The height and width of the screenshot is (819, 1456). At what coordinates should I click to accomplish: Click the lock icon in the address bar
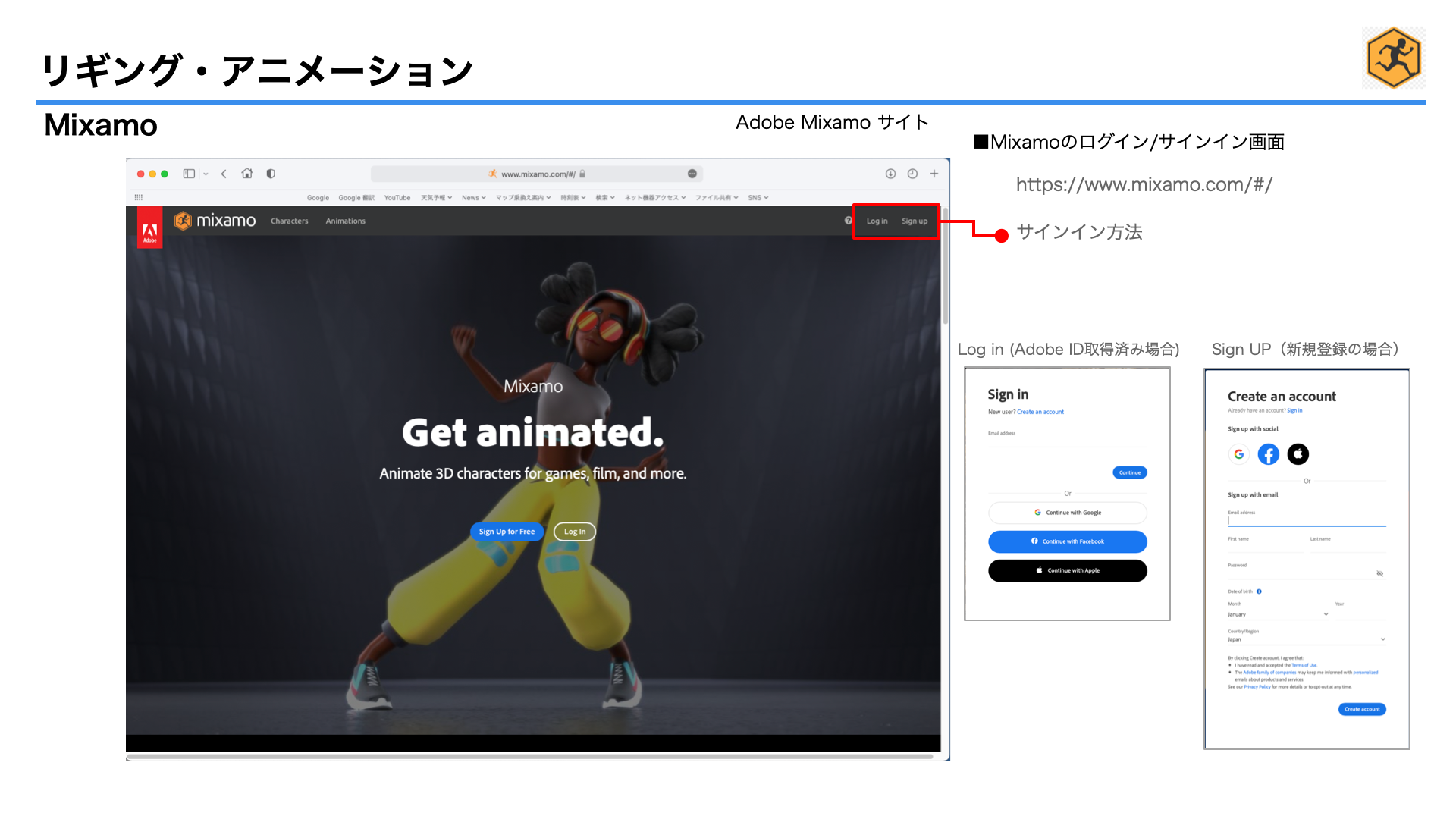click(x=582, y=174)
